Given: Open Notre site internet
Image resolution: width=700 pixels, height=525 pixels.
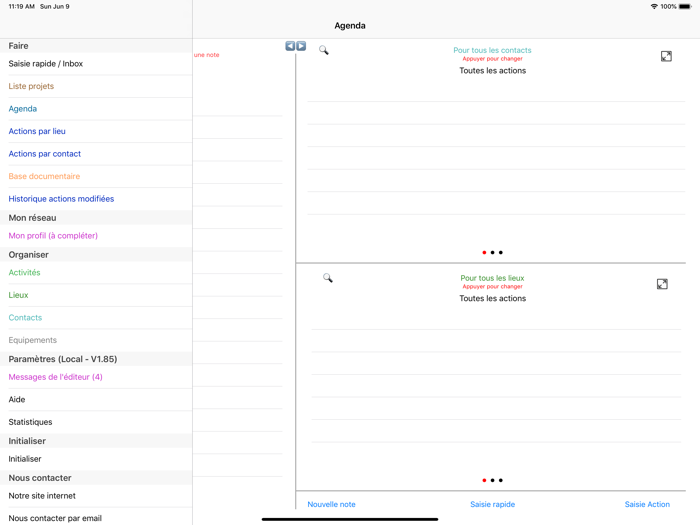Looking at the screenshot, I should pyautogui.click(x=96, y=496).
